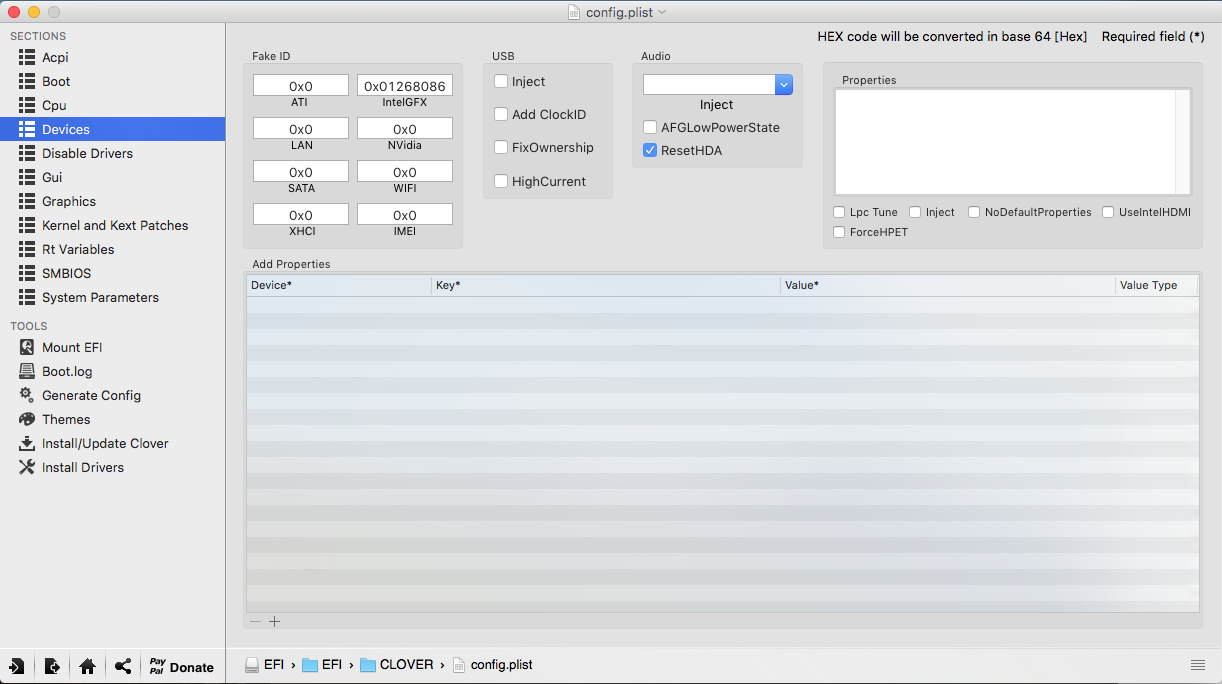1222x684 pixels.
Task: Enable AFGLowPowerState checkbox
Action: pyautogui.click(x=650, y=127)
